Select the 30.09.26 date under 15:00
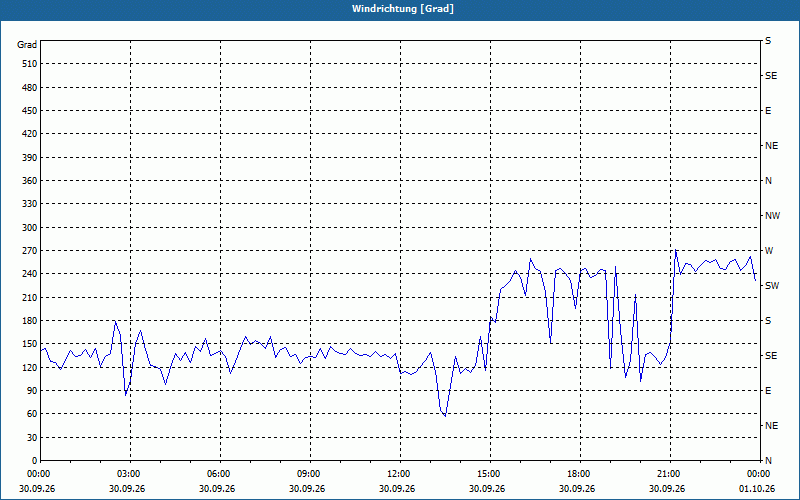This screenshot has height=500, width=800. (x=487, y=489)
